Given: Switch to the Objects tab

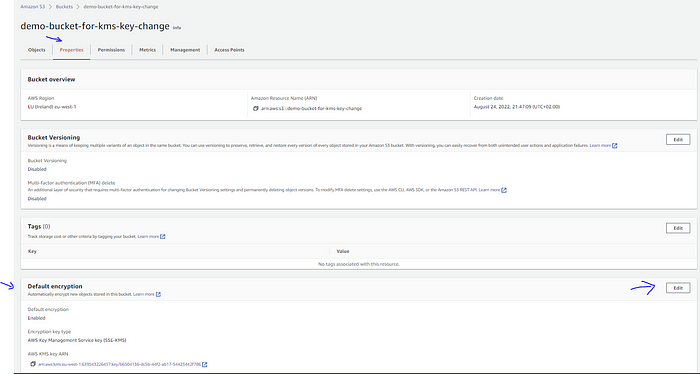Looking at the screenshot, I should pyautogui.click(x=37, y=50).
